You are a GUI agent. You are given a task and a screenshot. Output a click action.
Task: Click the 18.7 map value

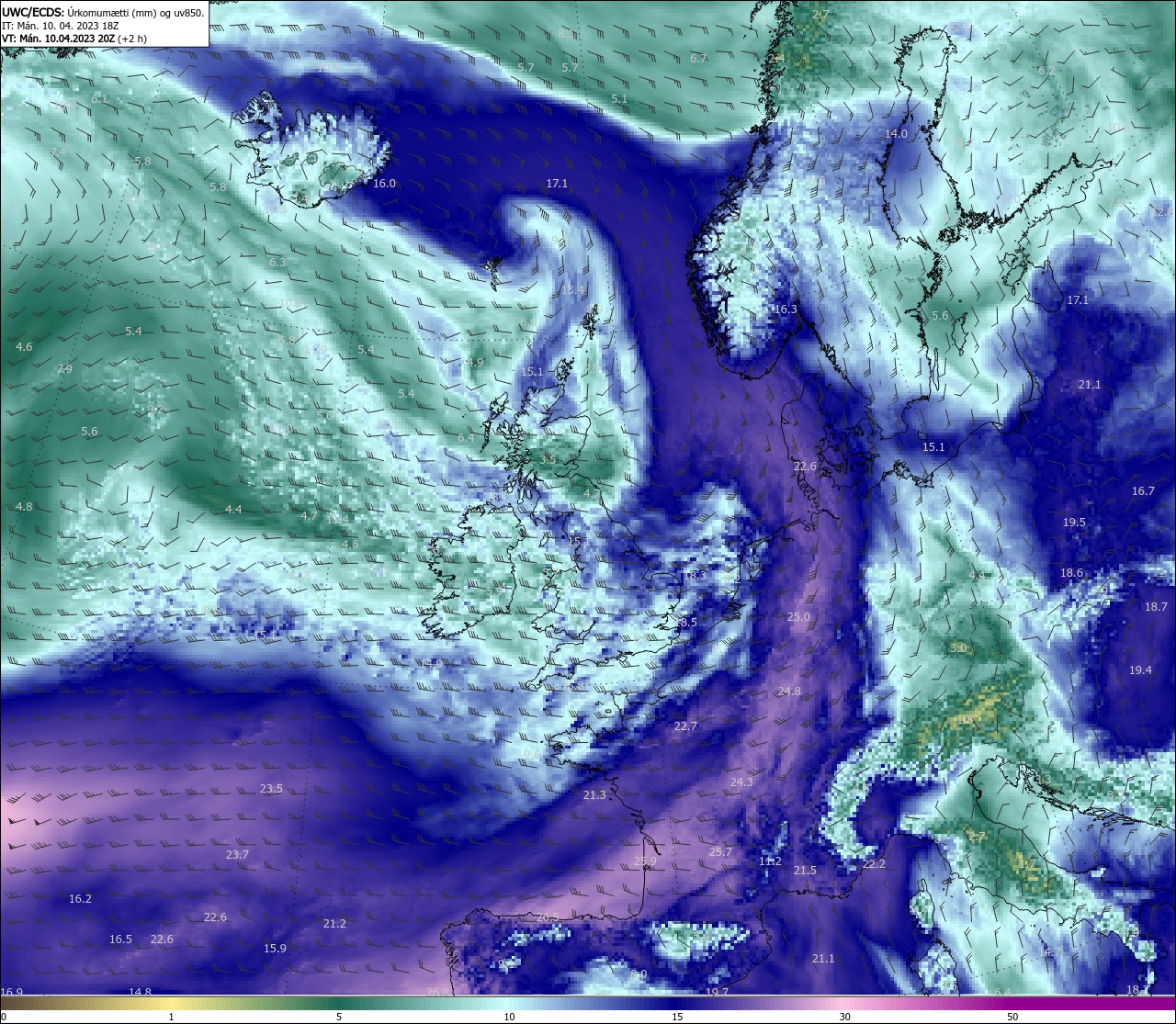pyautogui.click(x=1156, y=607)
